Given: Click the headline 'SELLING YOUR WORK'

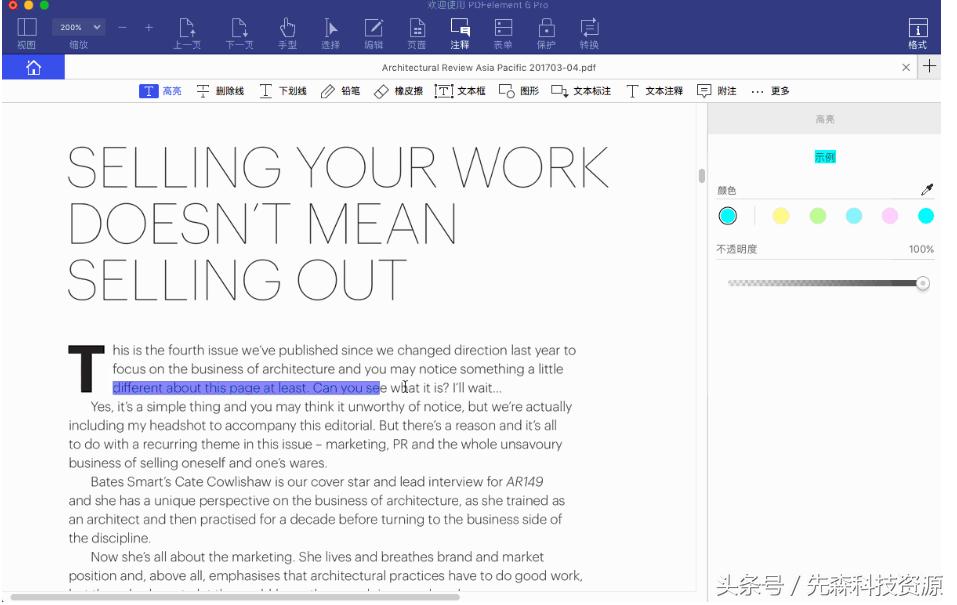Looking at the screenshot, I should tap(338, 168).
